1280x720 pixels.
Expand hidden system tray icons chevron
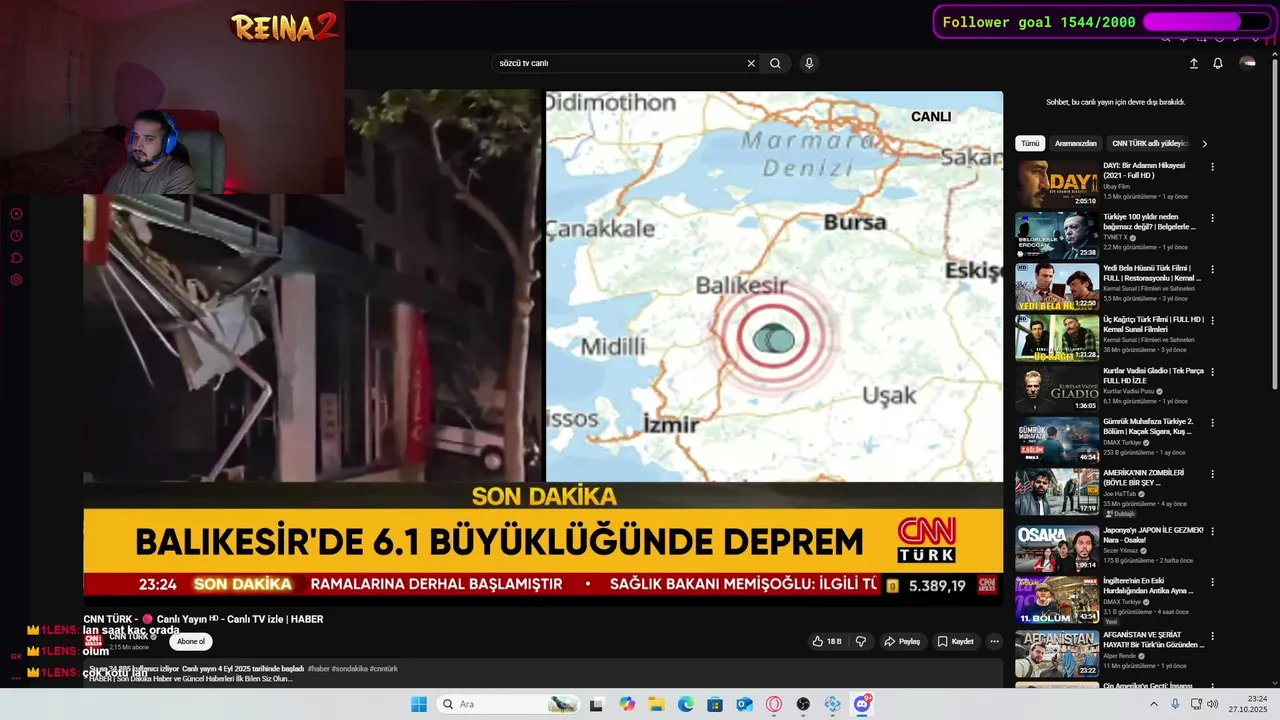pos(1153,704)
